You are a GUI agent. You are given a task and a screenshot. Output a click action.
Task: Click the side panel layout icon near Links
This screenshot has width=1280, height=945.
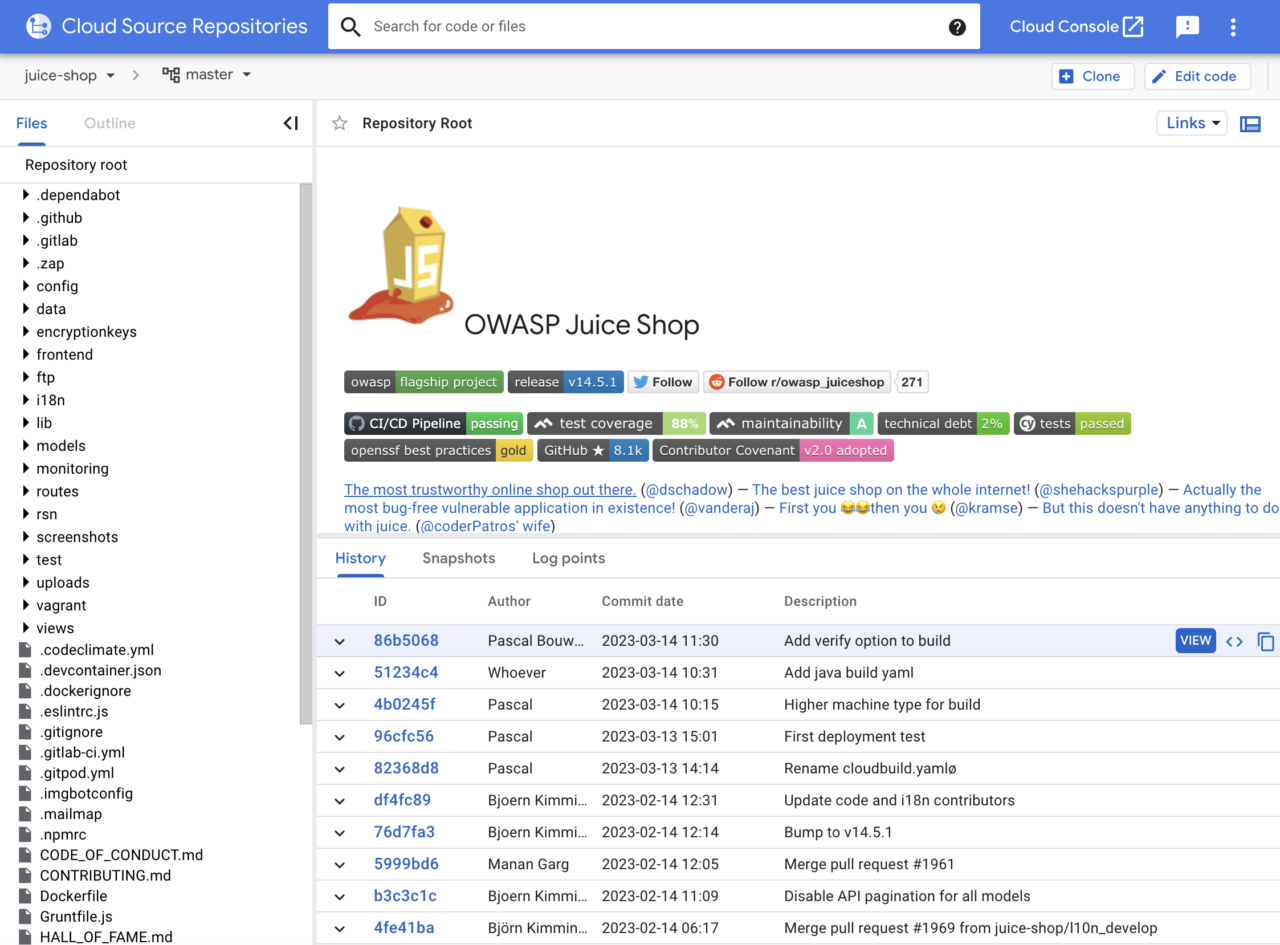(x=1250, y=122)
